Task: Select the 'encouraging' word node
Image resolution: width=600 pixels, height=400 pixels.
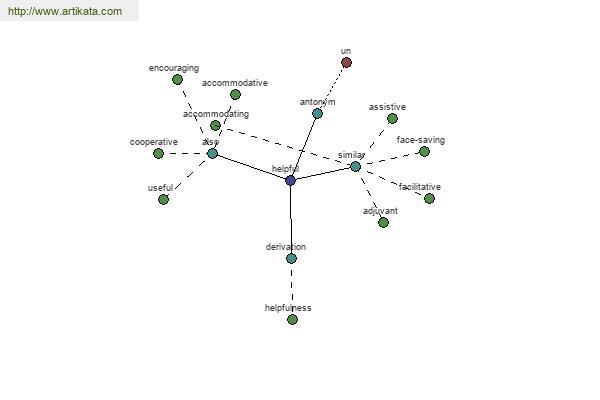Action: [x=177, y=80]
